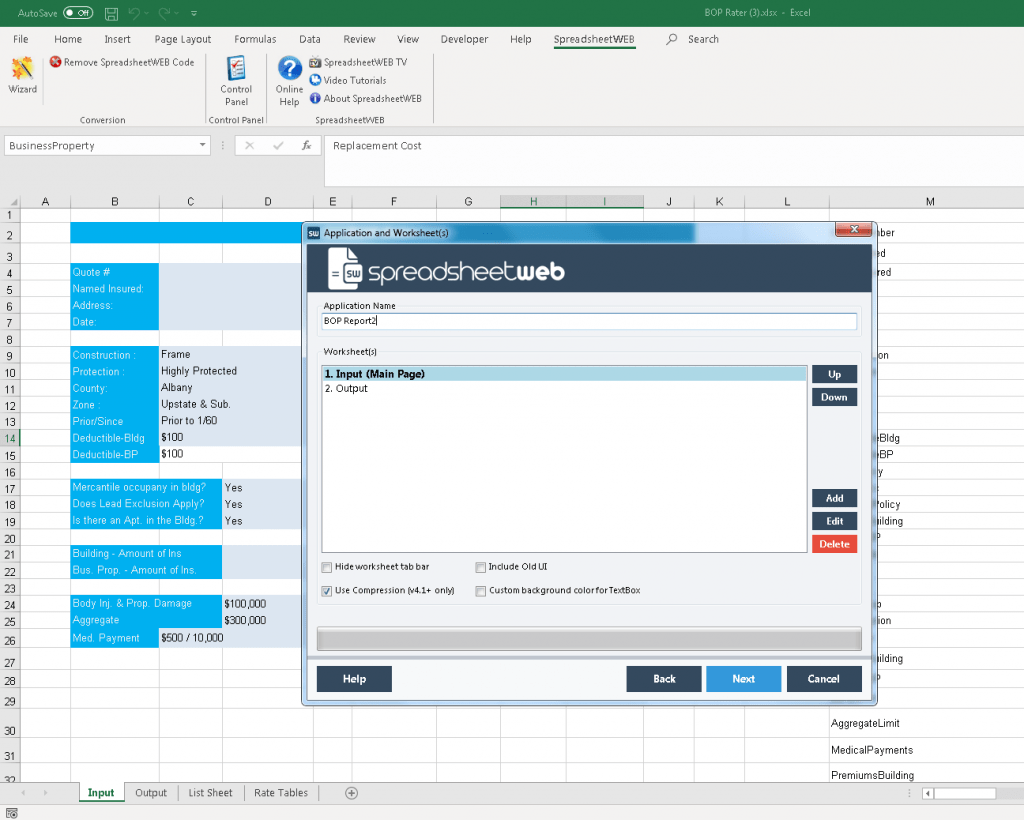Click the formula bar cancel X
The height and width of the screenshot is (820, 1024).
pos(249,146)
